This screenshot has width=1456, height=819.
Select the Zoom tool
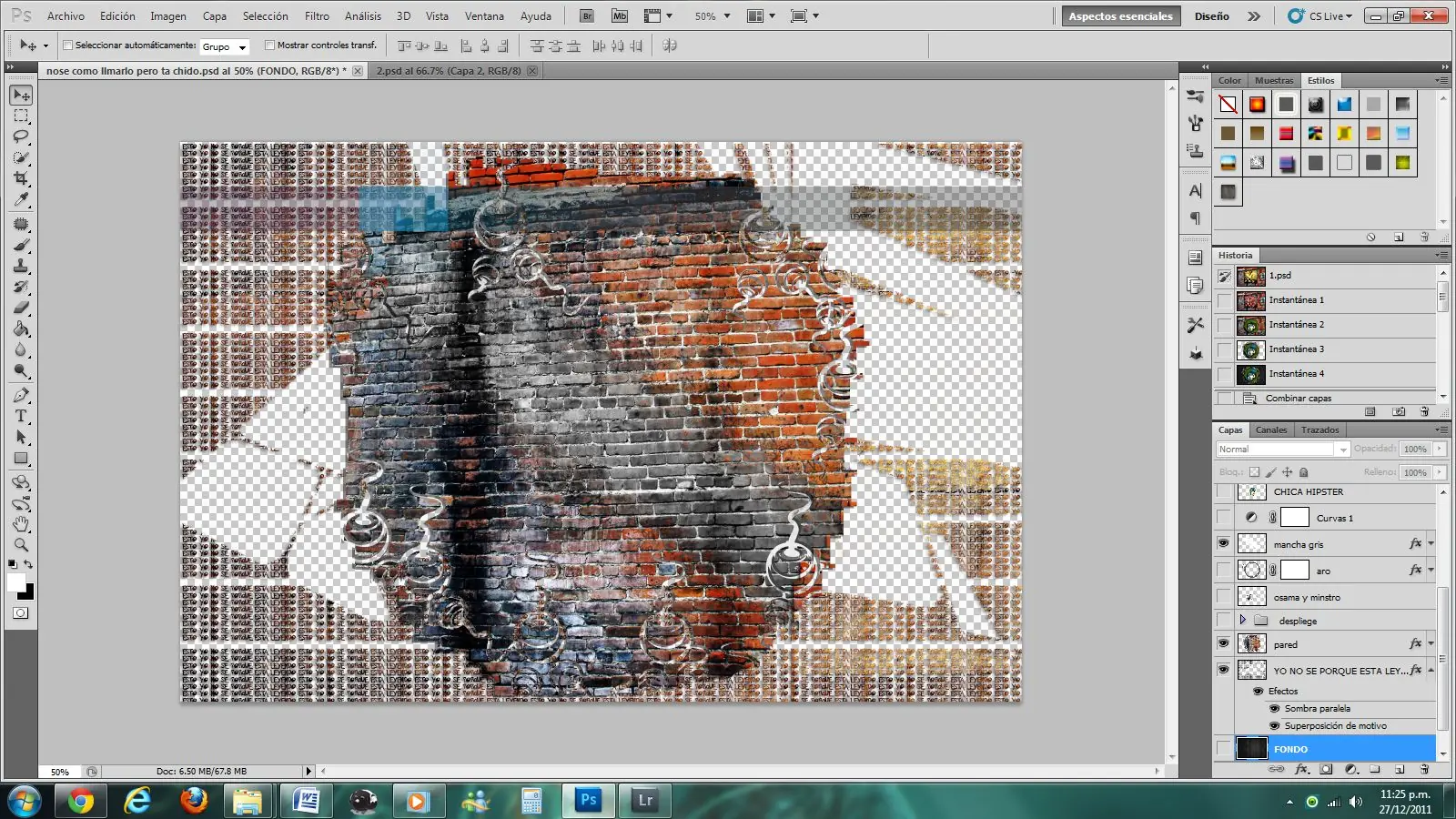click(x=21, y=545)
